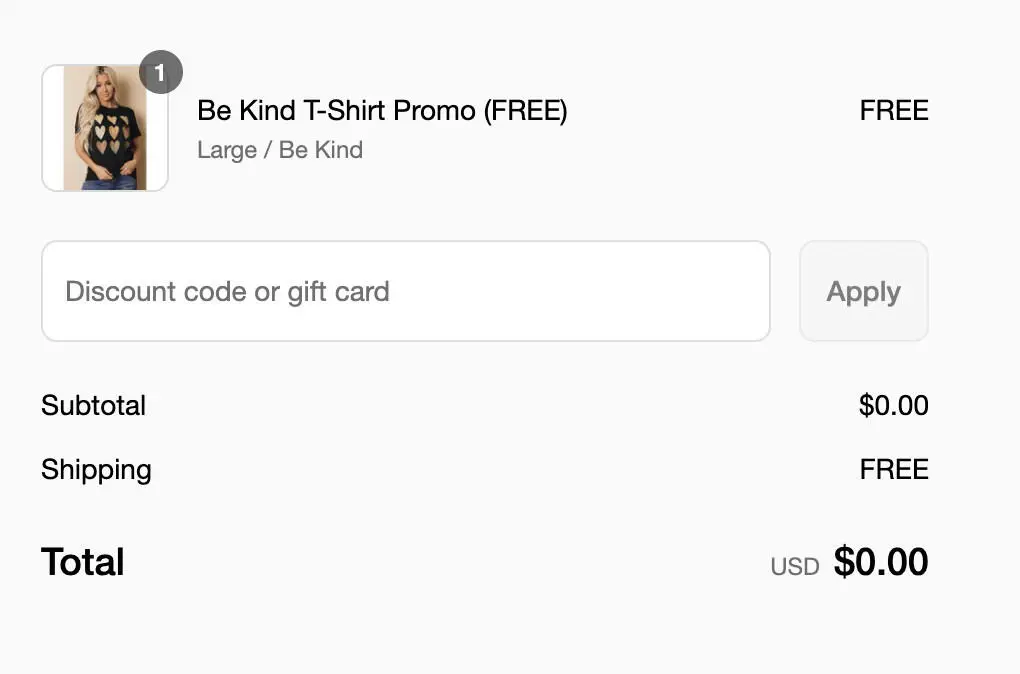Click the Subtotal label

93,405
